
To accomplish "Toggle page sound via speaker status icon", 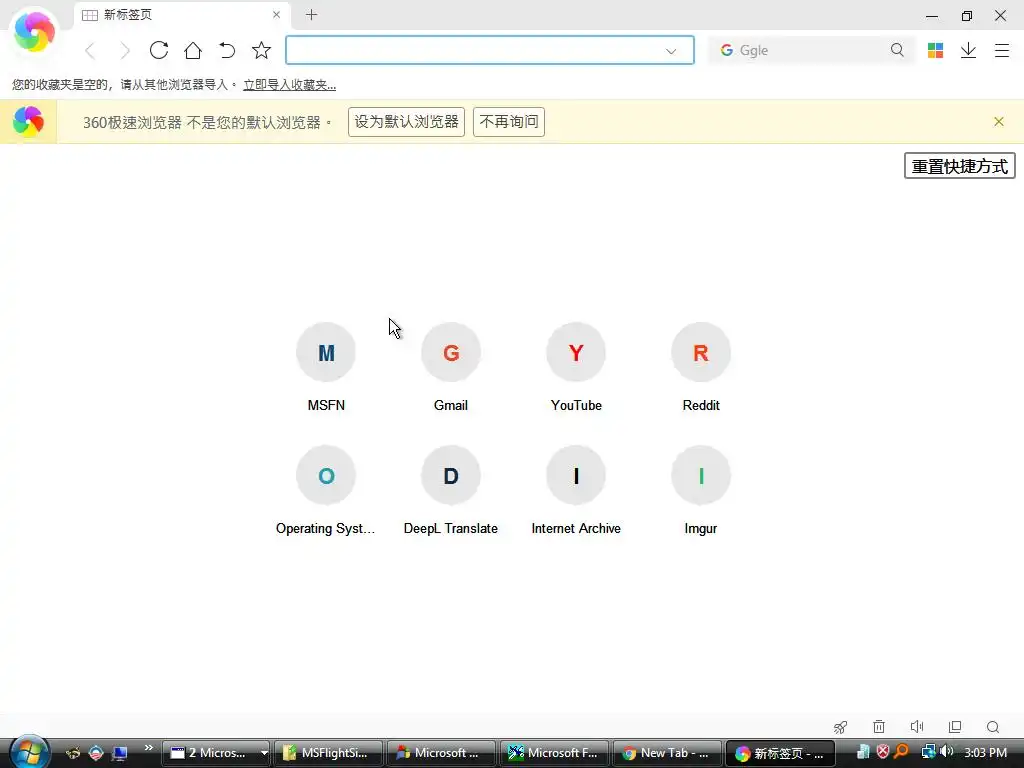I will pyautogui.click(x=917, y=727).
